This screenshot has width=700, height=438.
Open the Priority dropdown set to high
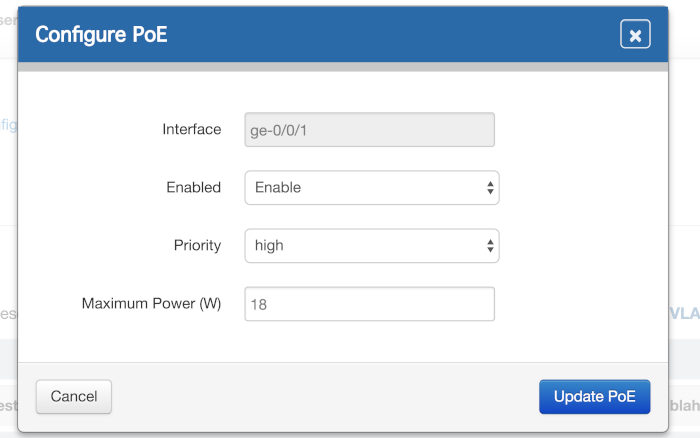[371, 245]
